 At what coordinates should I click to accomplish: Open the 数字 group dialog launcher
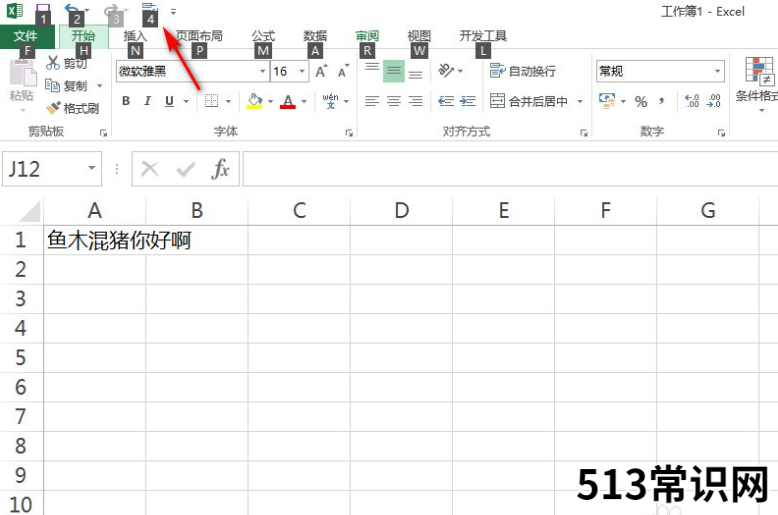click(x=721, y=132)
